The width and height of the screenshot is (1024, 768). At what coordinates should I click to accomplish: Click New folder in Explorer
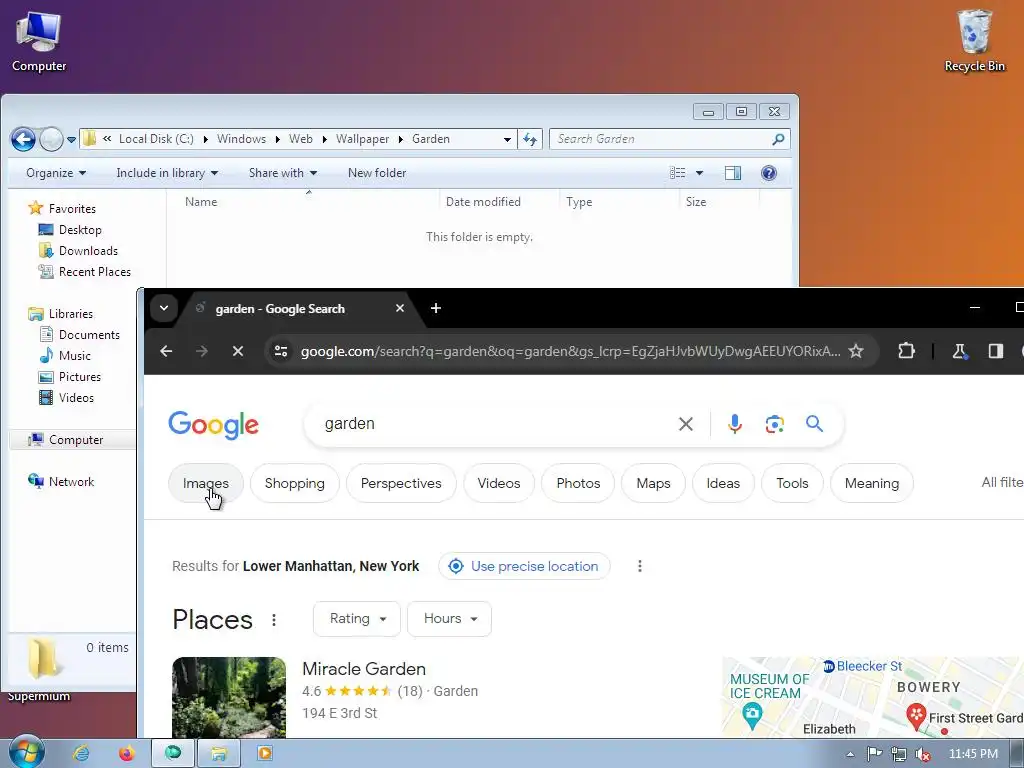[x=377, y=173]
